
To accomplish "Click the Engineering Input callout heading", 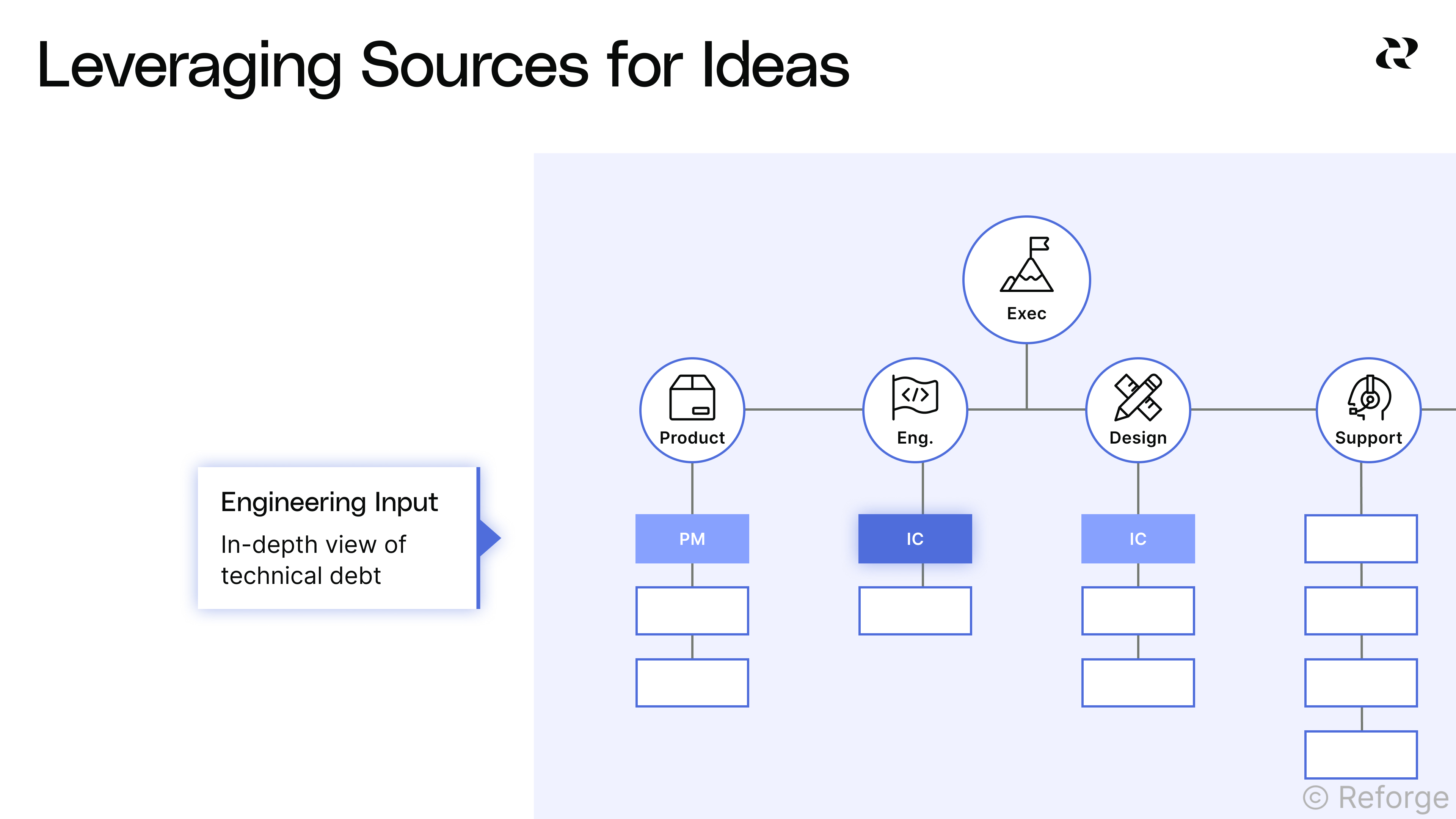I will tap(329, 502).
